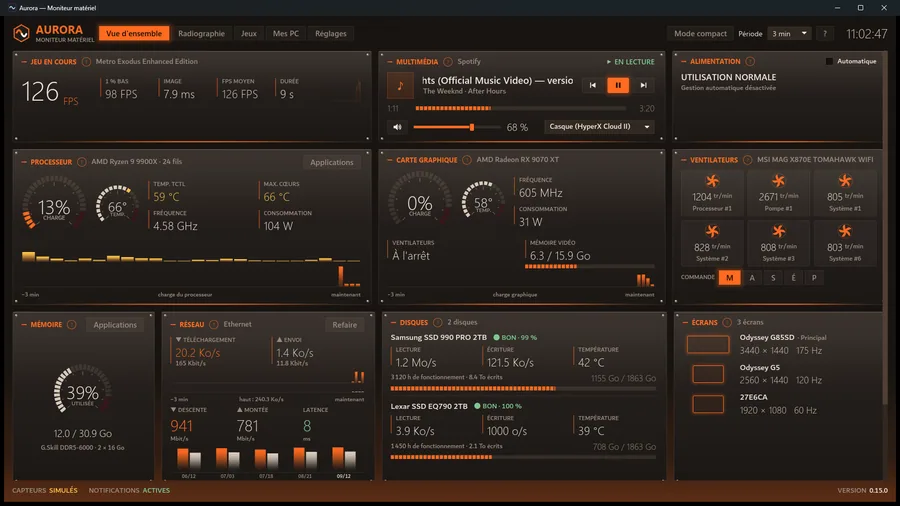900x506 pixels.
Task: Collapse the Mémoire panel
Action: [24, 325]
